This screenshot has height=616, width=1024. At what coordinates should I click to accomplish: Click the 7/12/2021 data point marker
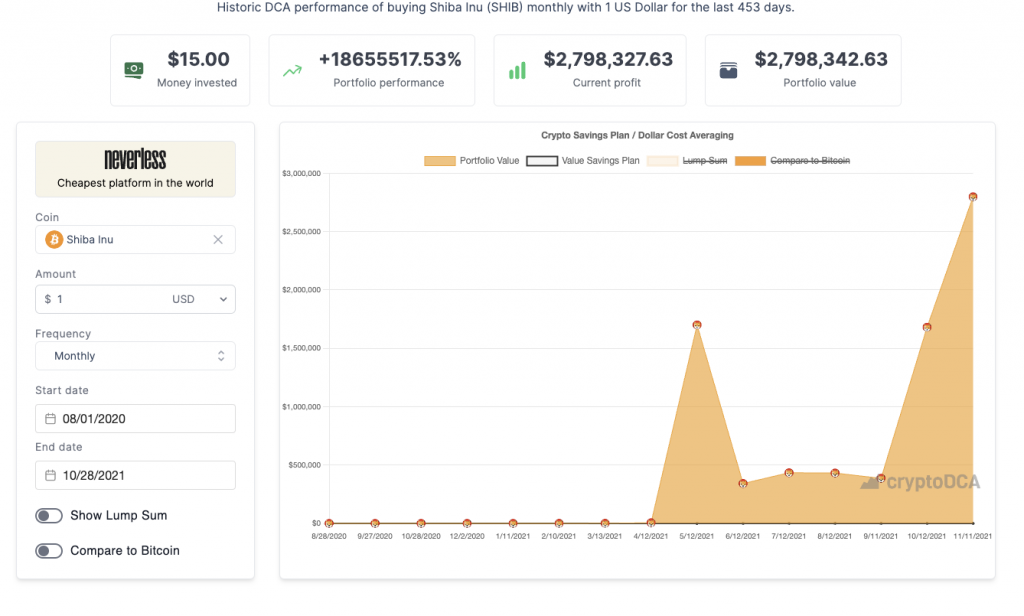(x=789, y=473)
